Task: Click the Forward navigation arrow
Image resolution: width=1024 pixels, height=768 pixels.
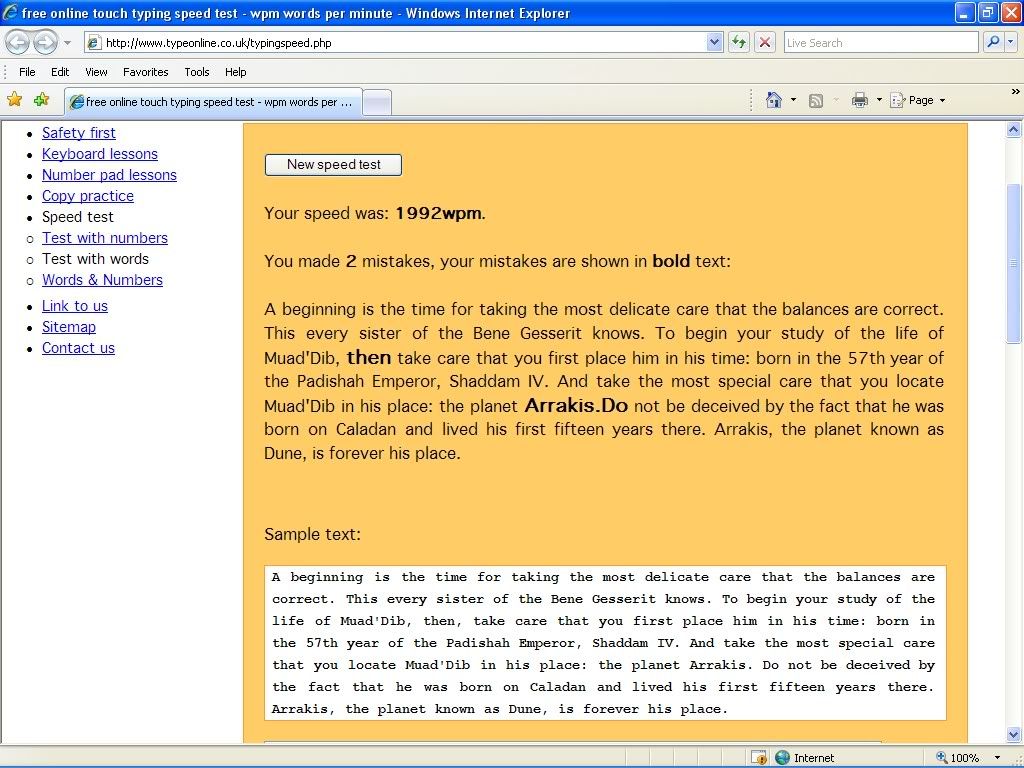Action: pyautogui.click(x=45, y=43)
